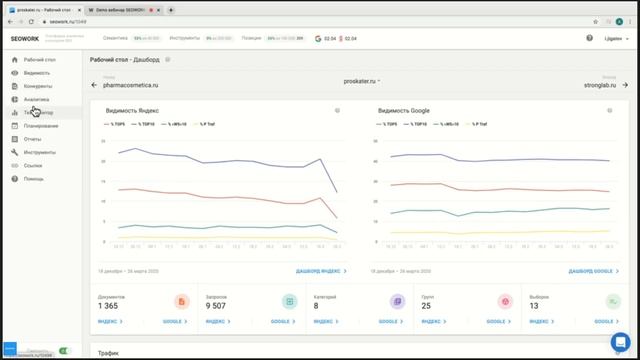640x360 pixels.
Task: Toggle % TOP5 series in Google chart legend
Action: point(387,124)
